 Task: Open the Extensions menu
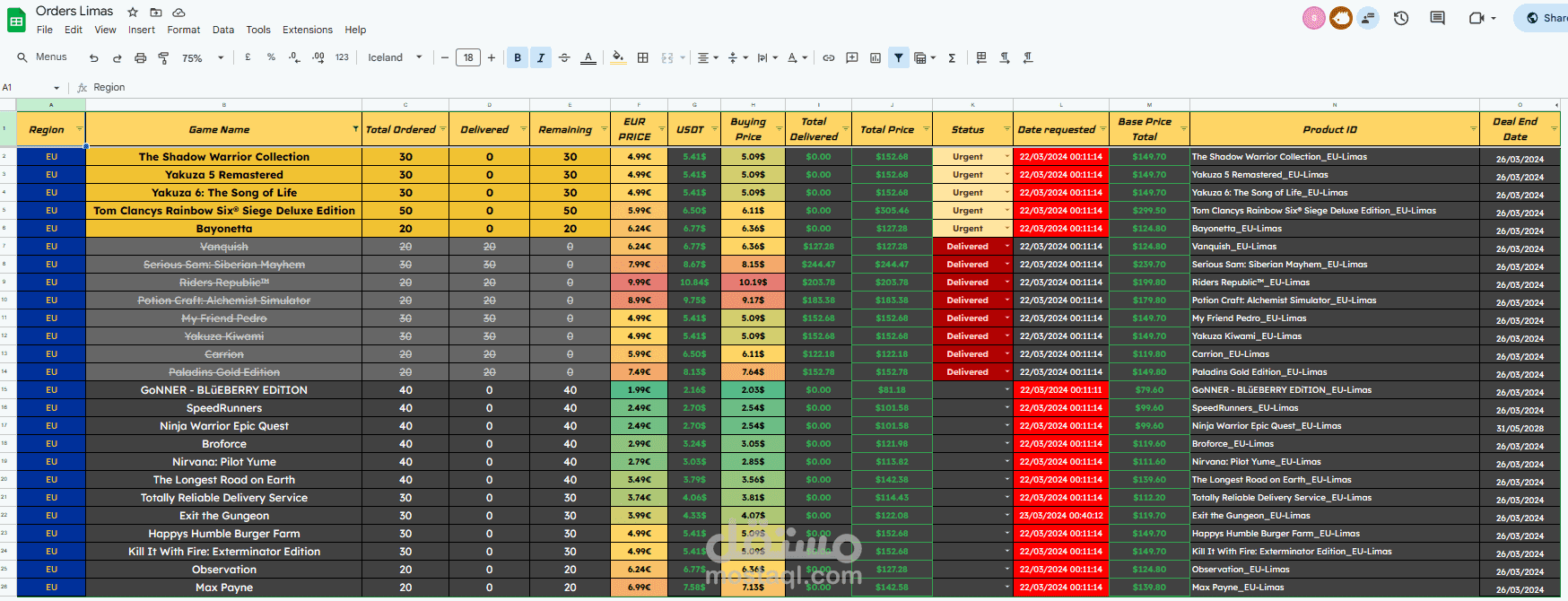pos(308,30)
